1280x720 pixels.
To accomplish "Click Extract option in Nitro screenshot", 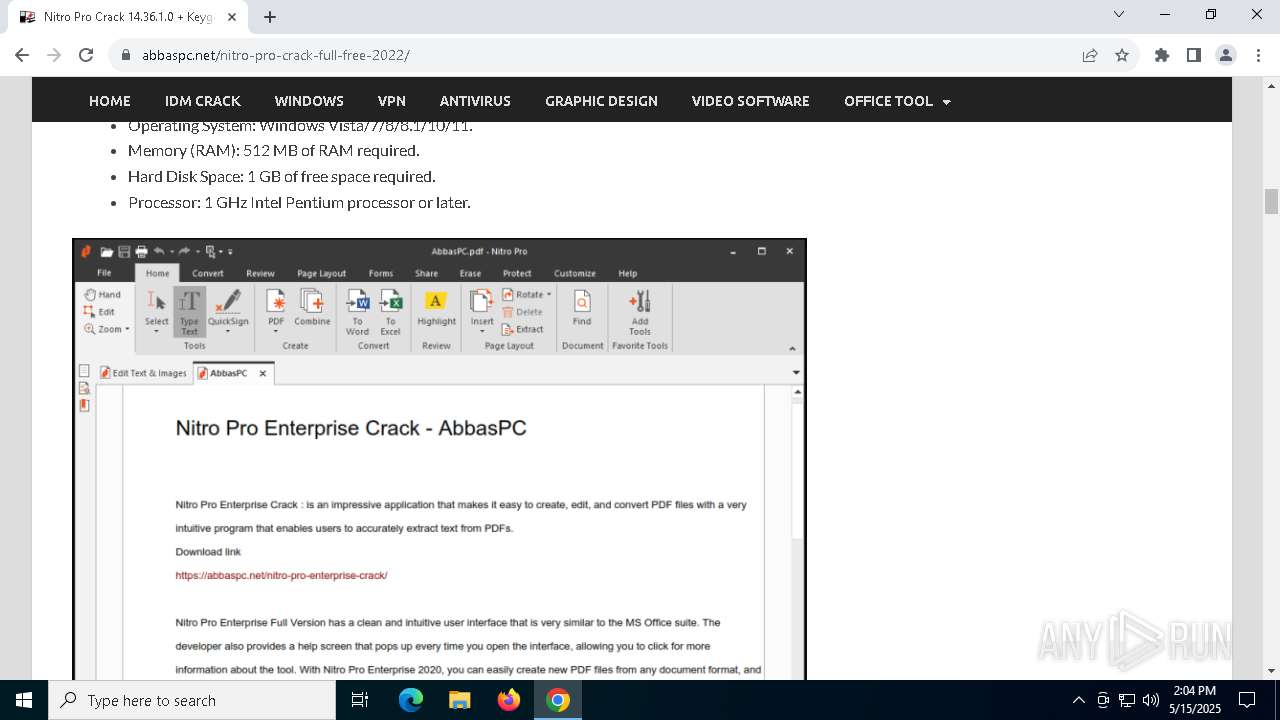I will click(523, 329).
